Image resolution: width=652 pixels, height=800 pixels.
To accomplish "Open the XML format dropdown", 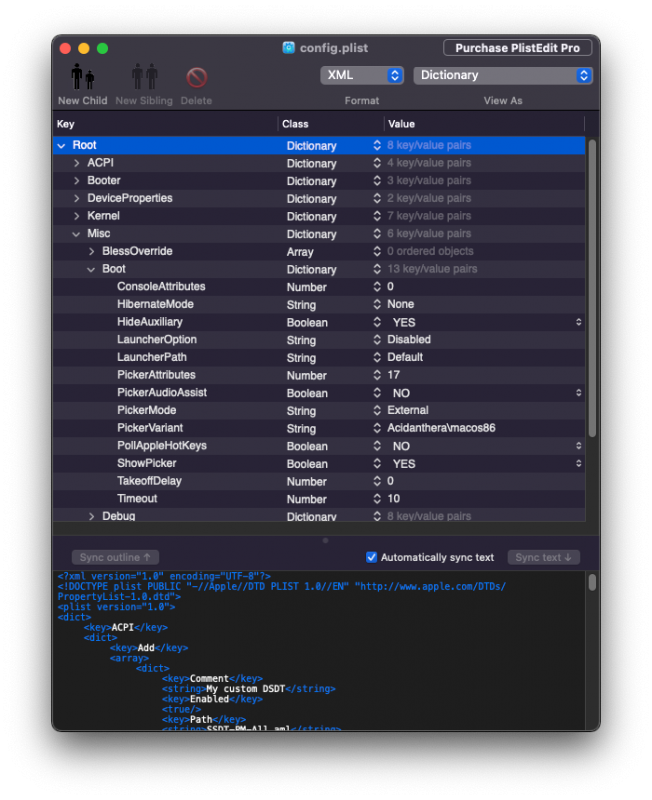I will [361, 75].
